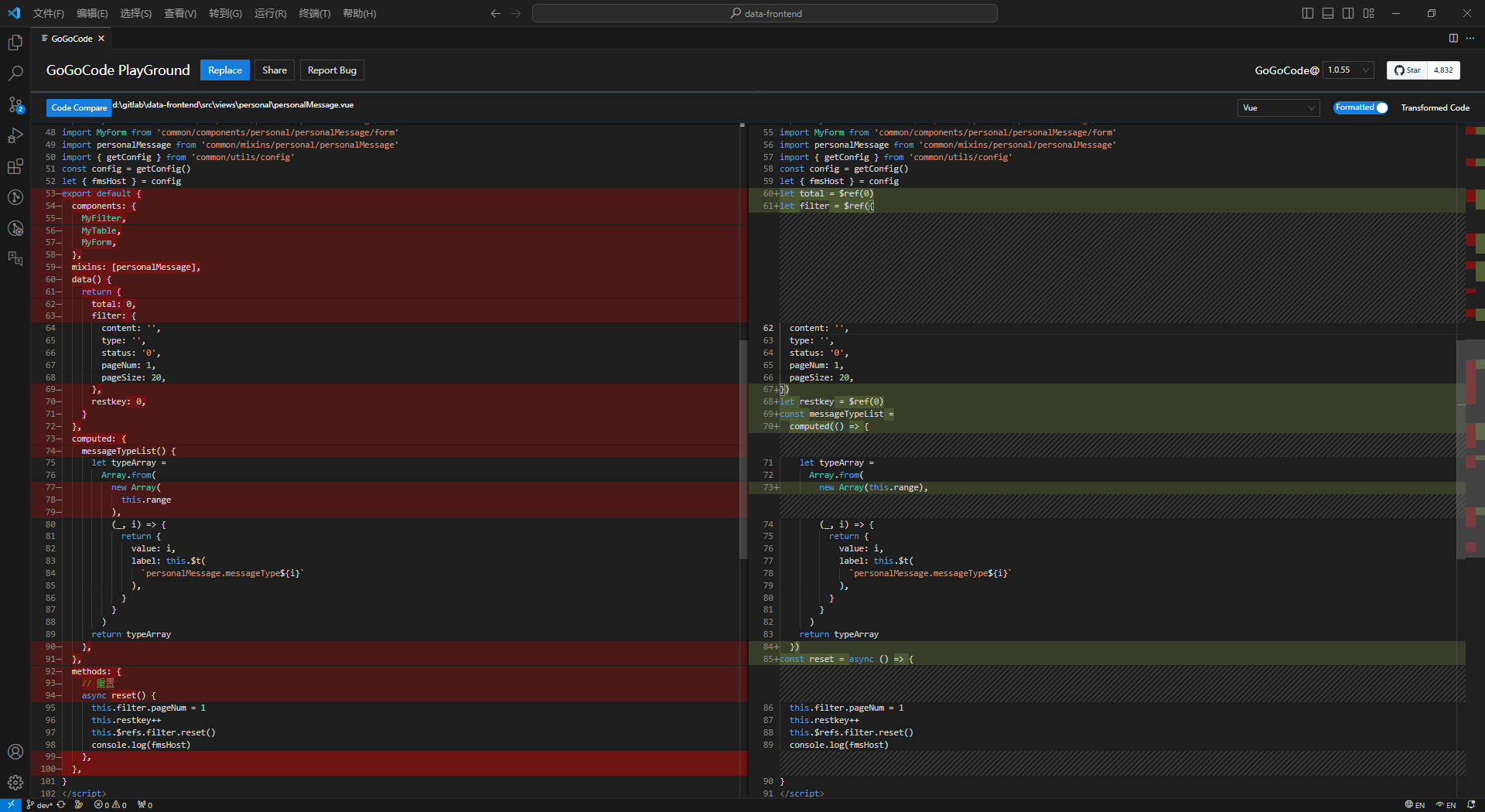Viewport: 1485px width, 812px height.
Task: Open the Run and Debug view
Action: point(15,135)
